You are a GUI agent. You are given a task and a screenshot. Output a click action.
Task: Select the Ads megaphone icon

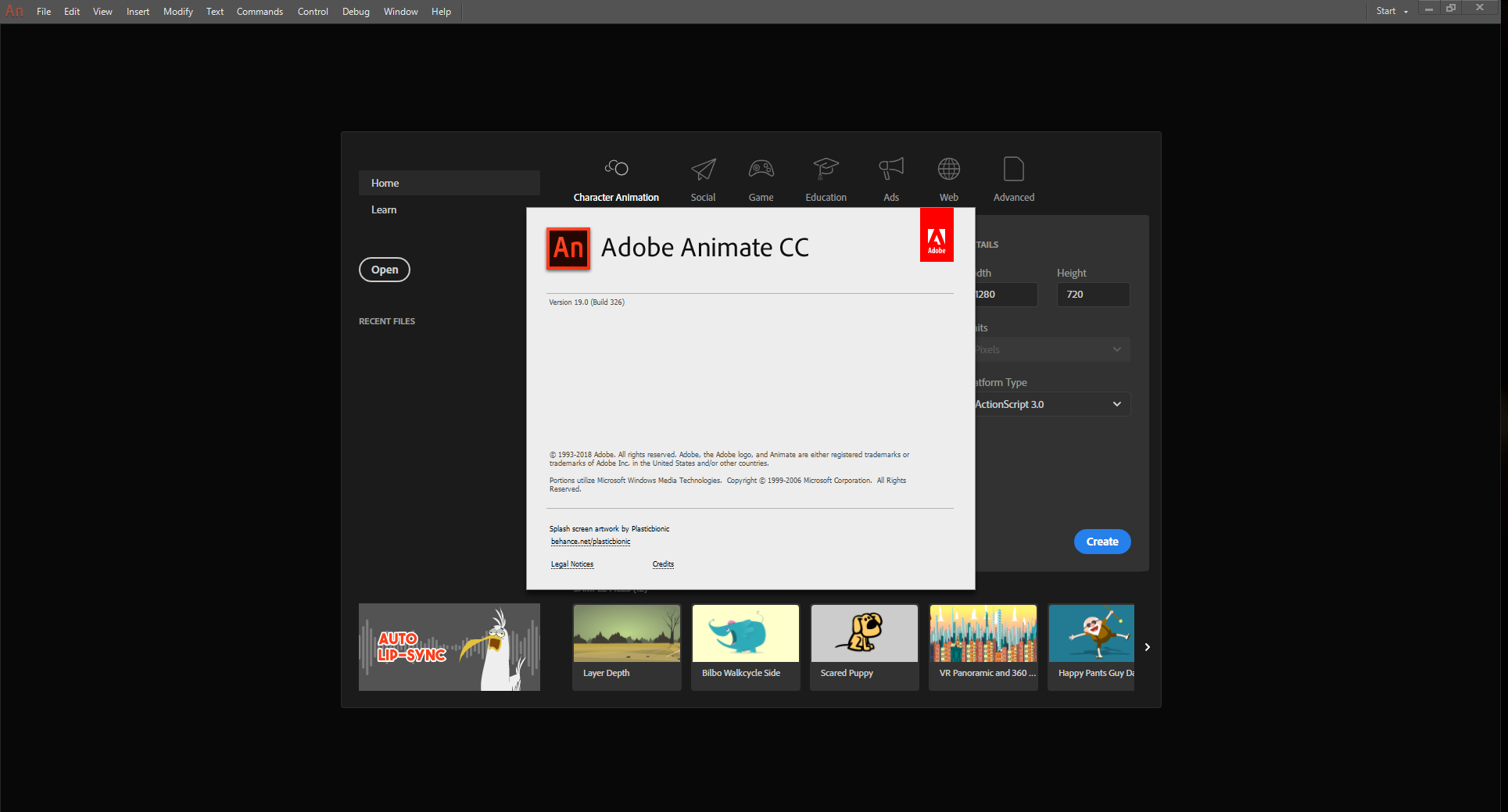890,169
